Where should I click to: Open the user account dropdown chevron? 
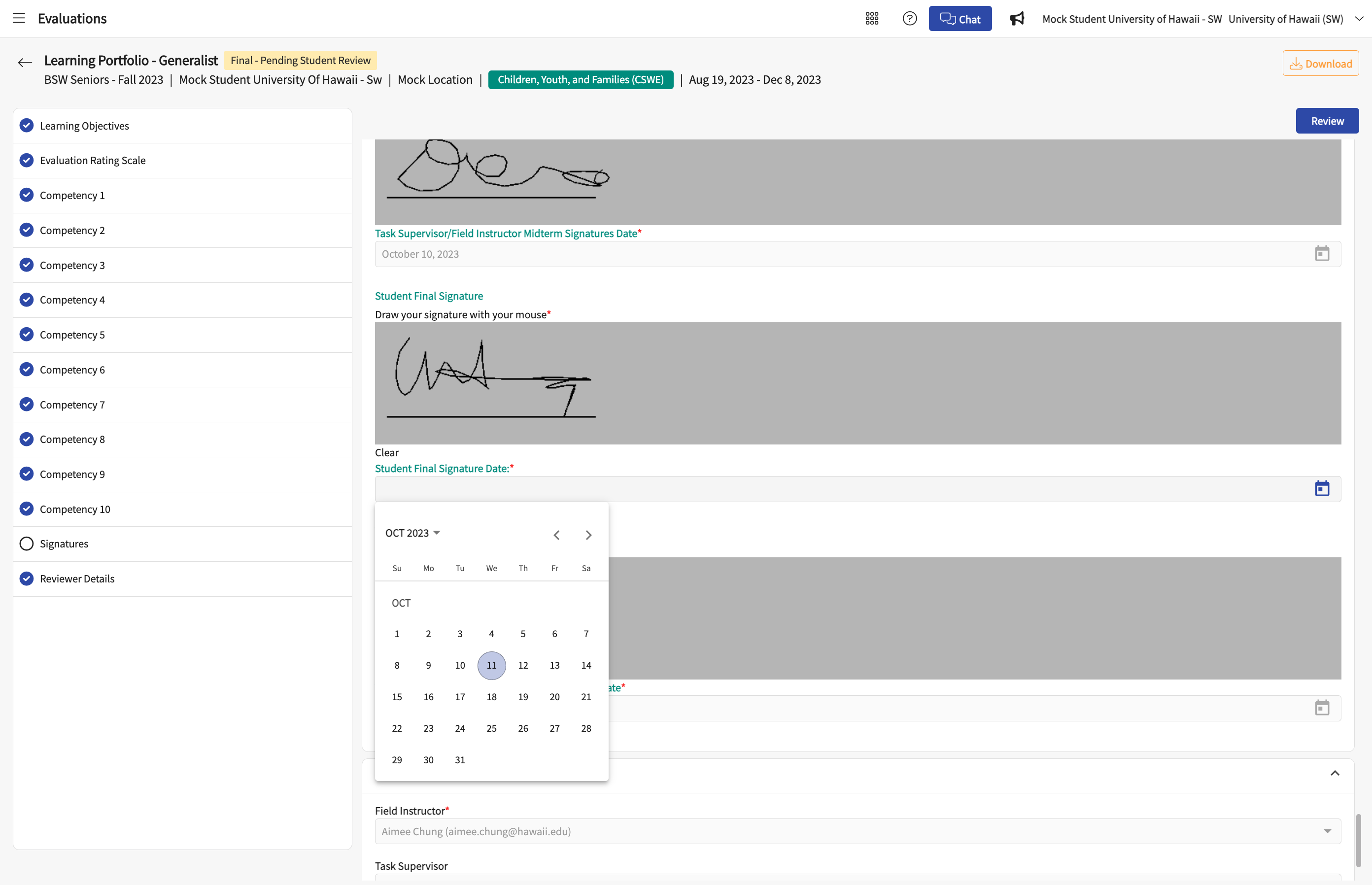click(x=1359, y=18)
